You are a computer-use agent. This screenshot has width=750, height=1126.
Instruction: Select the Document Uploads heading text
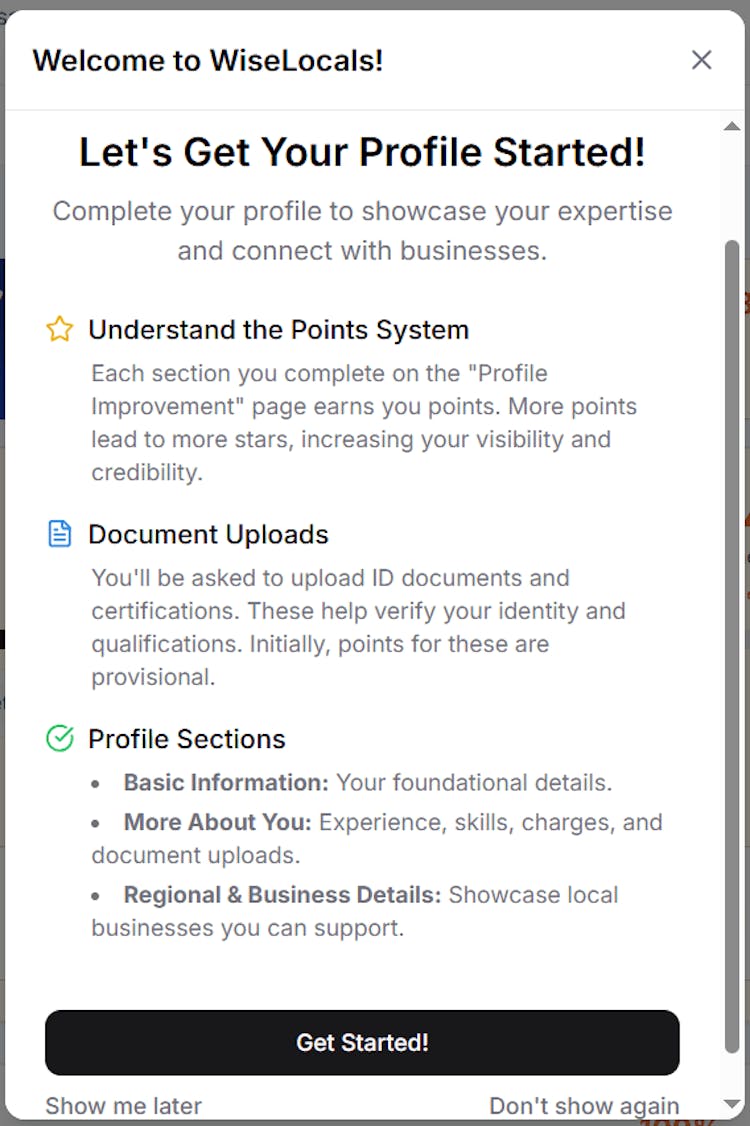pyautogui.click(x=208, y=534)
